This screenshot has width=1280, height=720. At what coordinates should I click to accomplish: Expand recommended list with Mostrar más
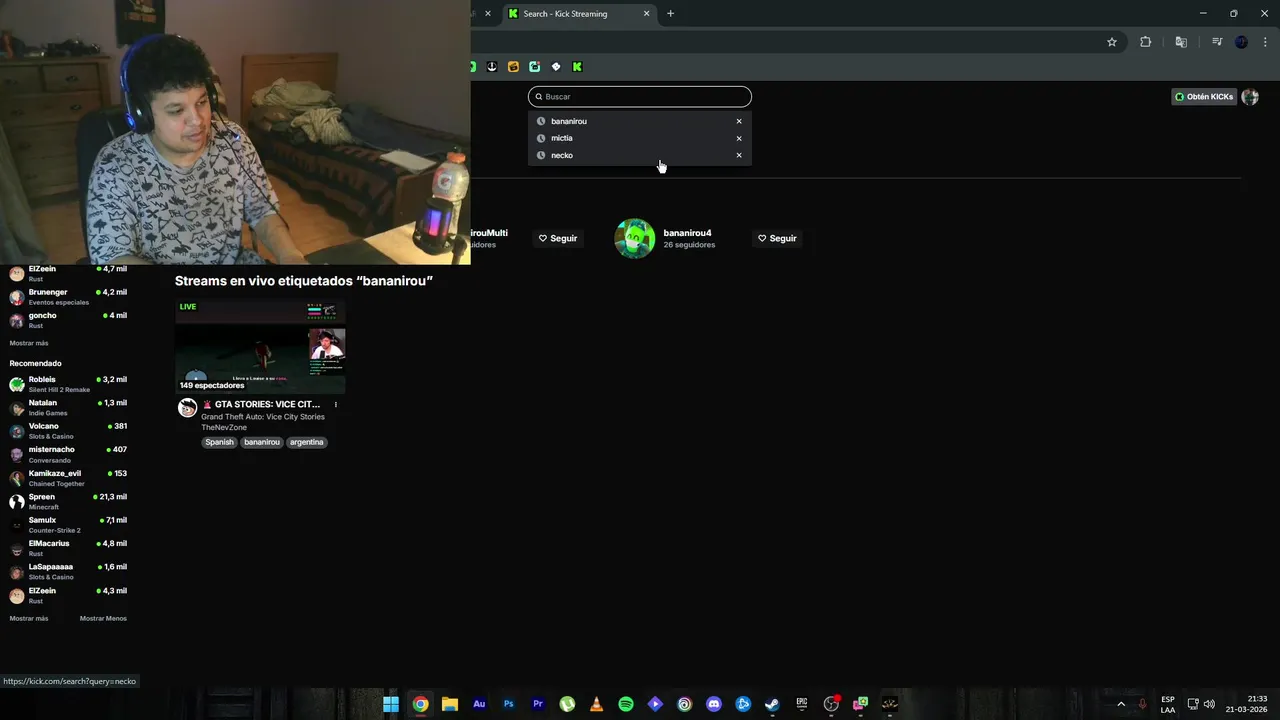coord(29,619)
